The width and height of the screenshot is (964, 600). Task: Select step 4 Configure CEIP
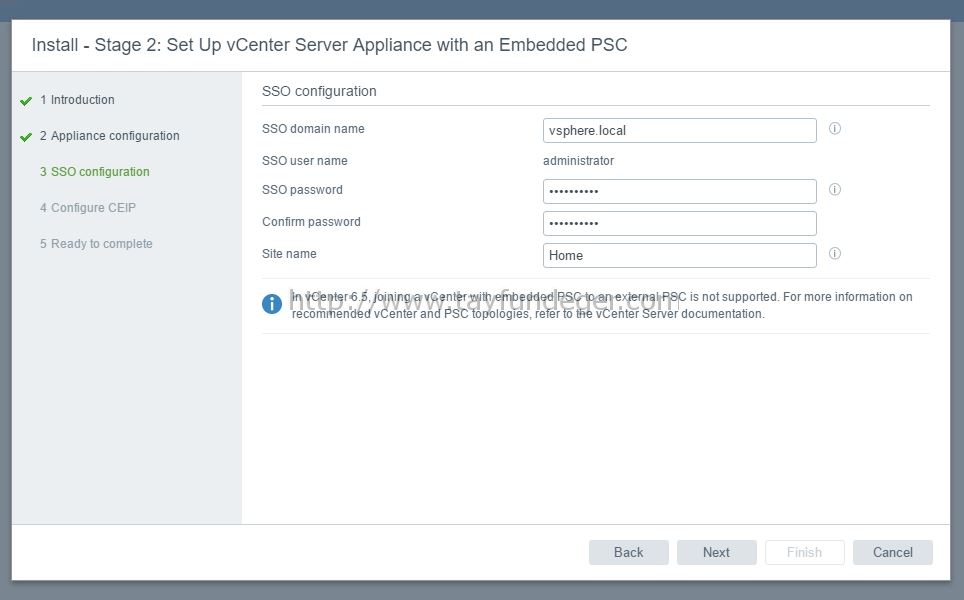pos(88,208)
